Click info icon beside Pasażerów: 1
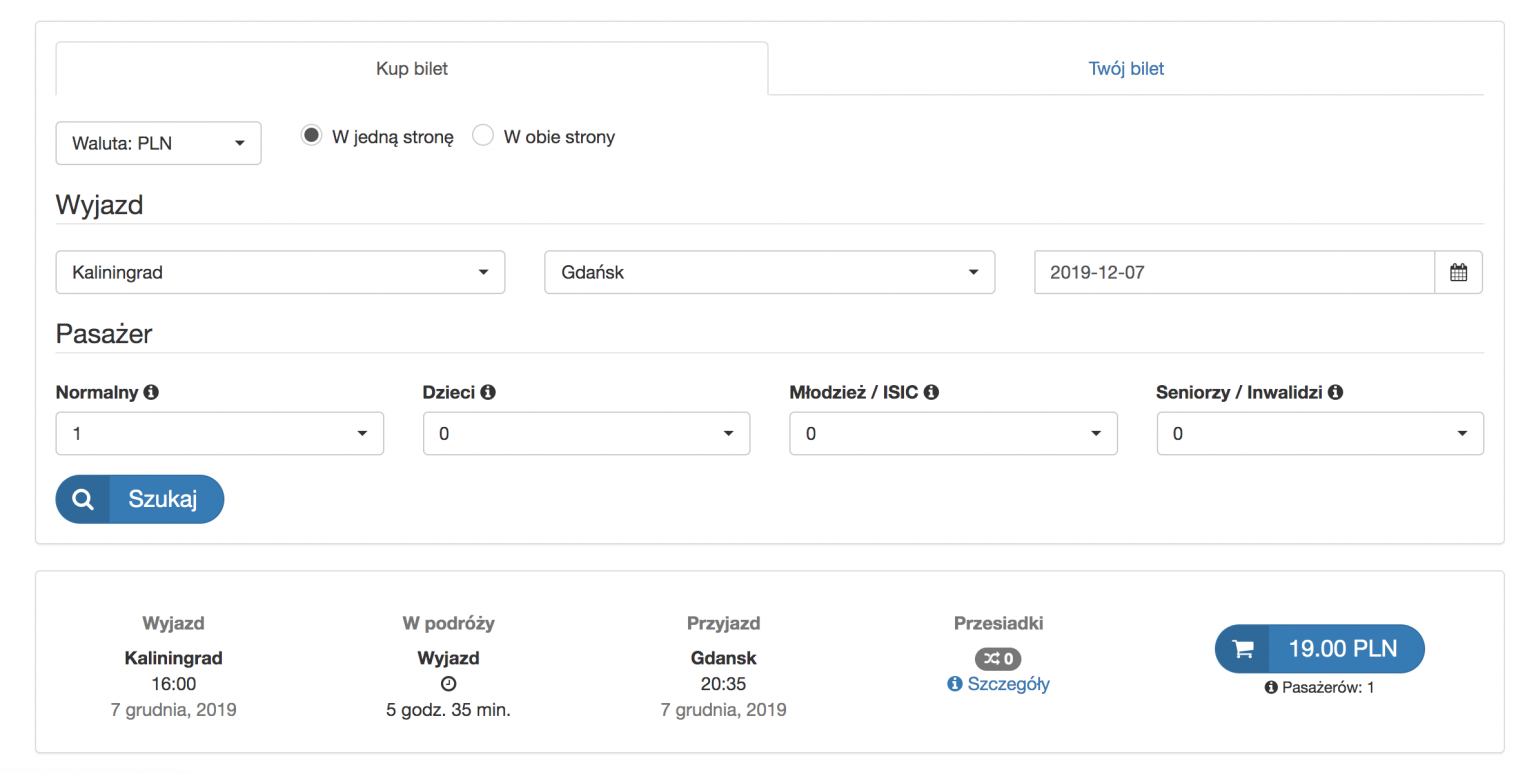 point(1271,688)
